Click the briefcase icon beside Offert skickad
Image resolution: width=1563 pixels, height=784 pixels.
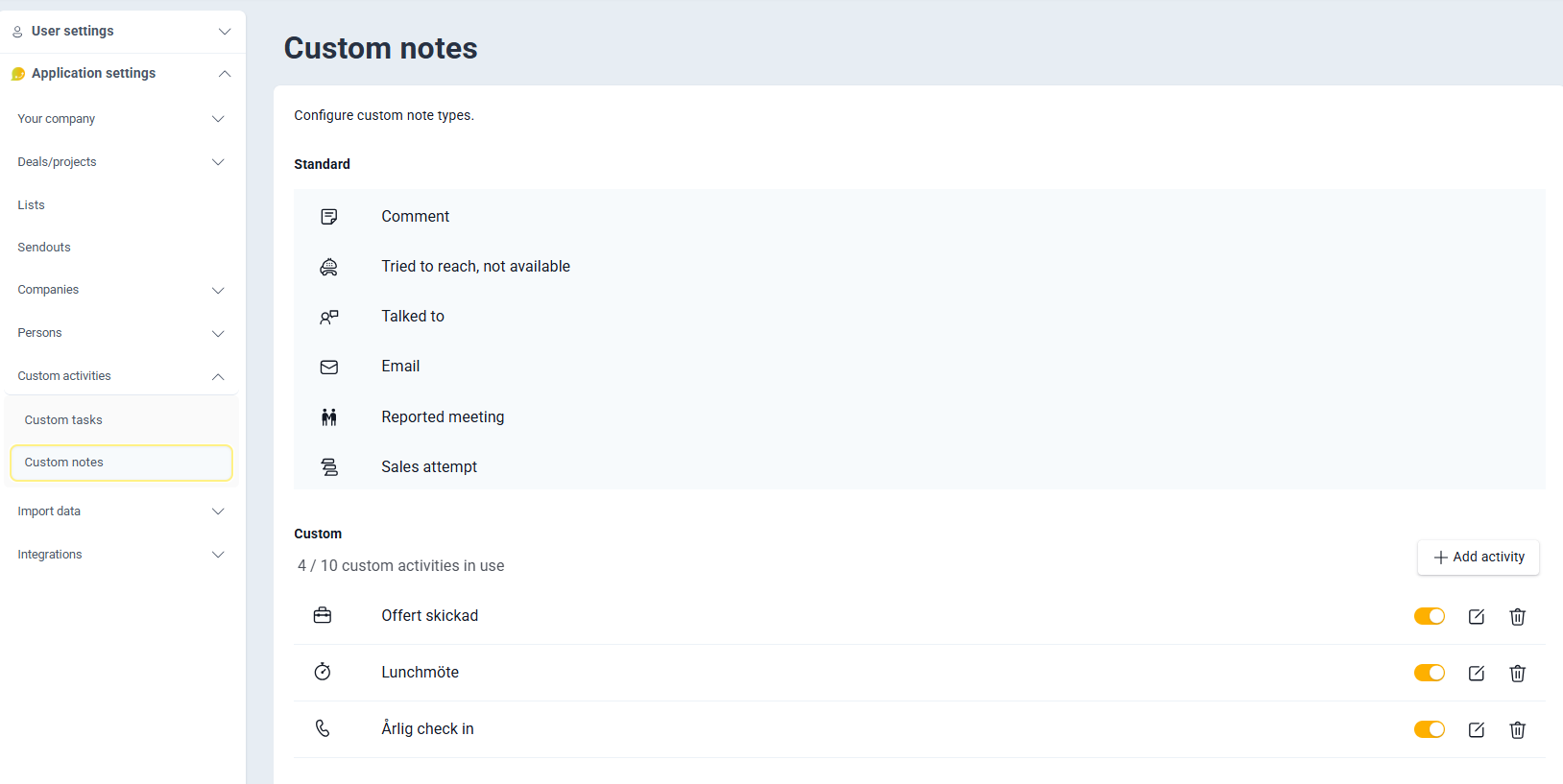click(x=323, y=615)
